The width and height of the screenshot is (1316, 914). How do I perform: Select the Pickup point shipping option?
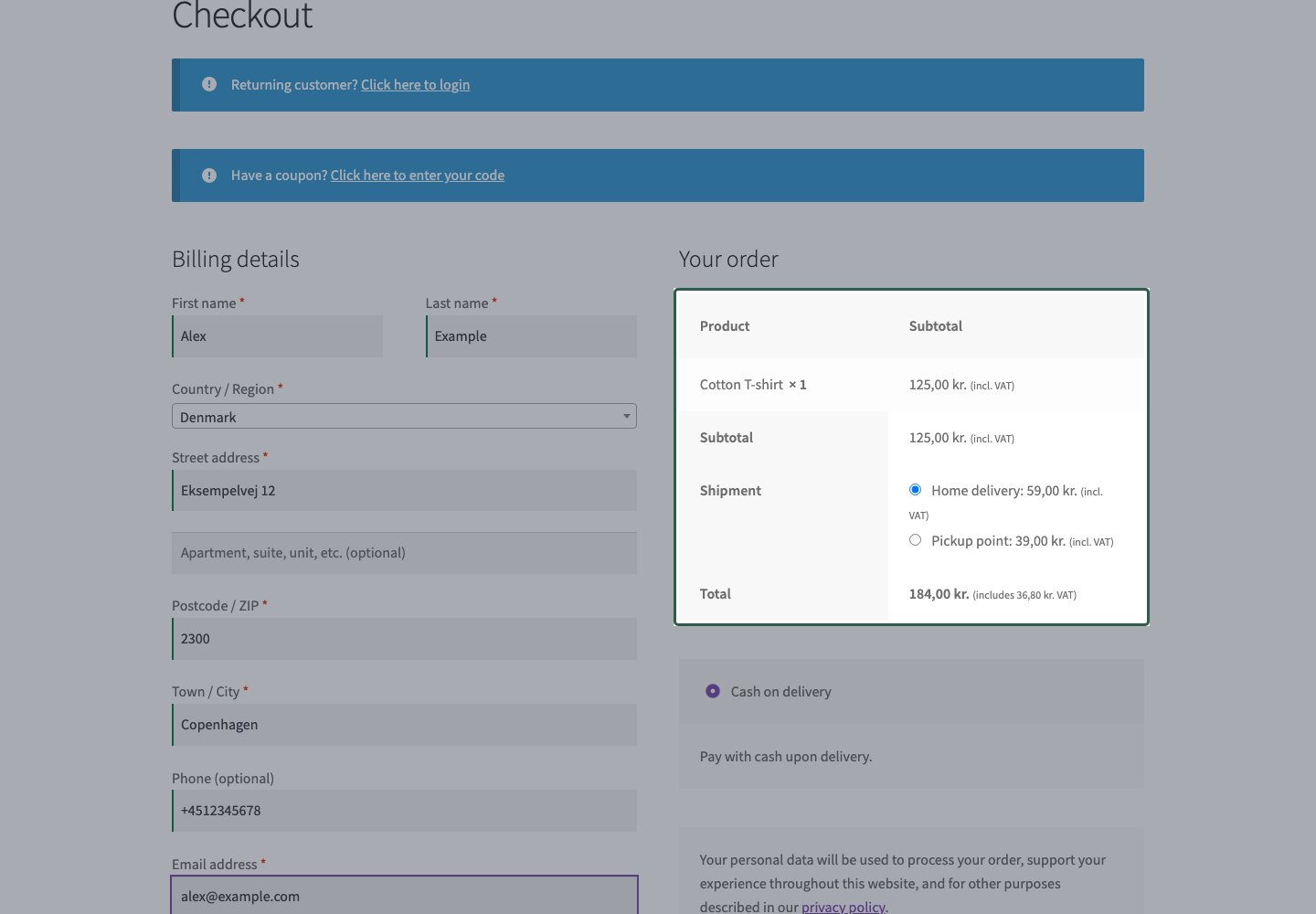click(915, 540)
